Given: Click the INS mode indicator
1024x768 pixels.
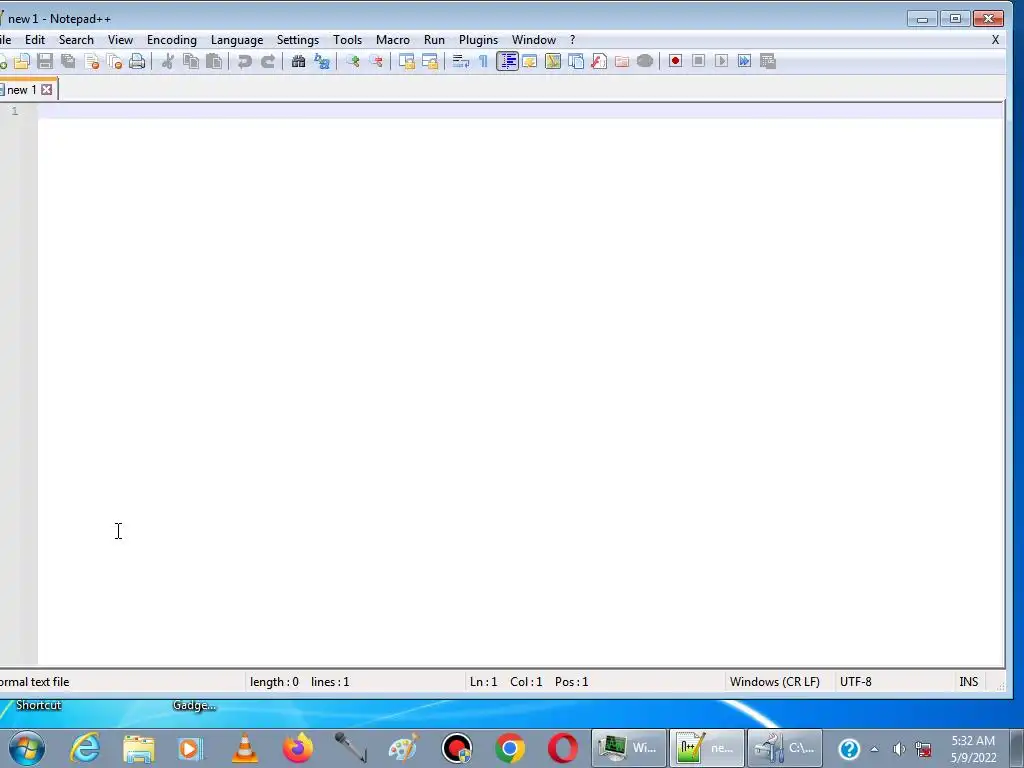Looking at the screenshot, I should pyautogui.click(x=968, y=682).
